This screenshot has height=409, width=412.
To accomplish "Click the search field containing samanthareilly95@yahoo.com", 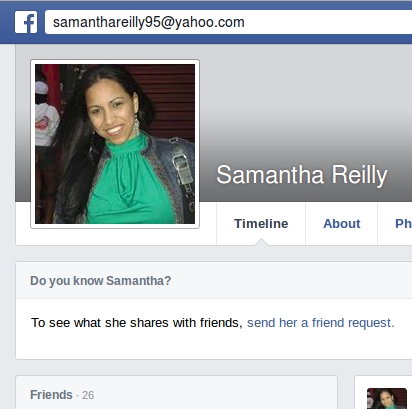I will pos(228,22).
